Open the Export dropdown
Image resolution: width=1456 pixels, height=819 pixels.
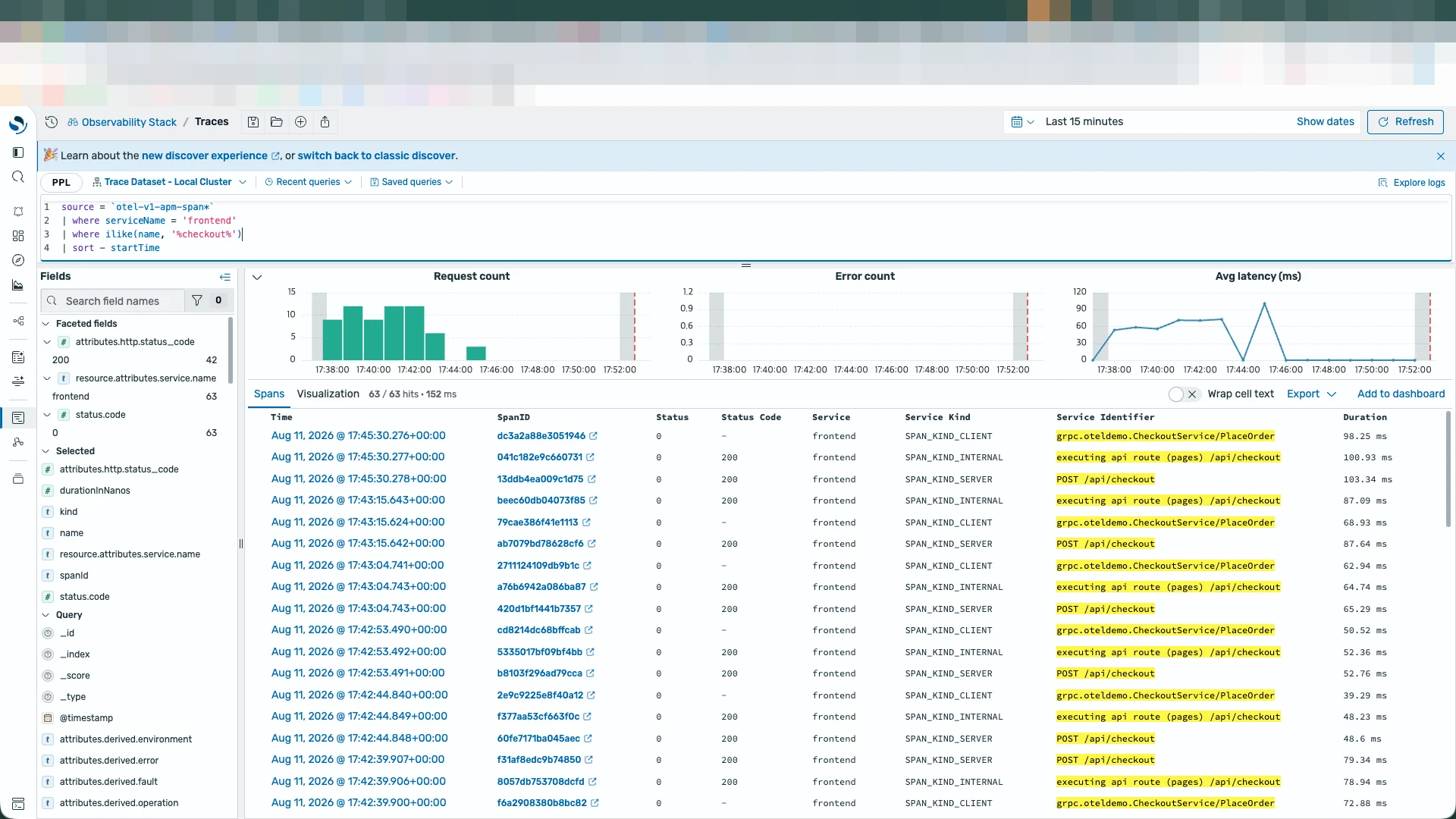point(1312,394)
